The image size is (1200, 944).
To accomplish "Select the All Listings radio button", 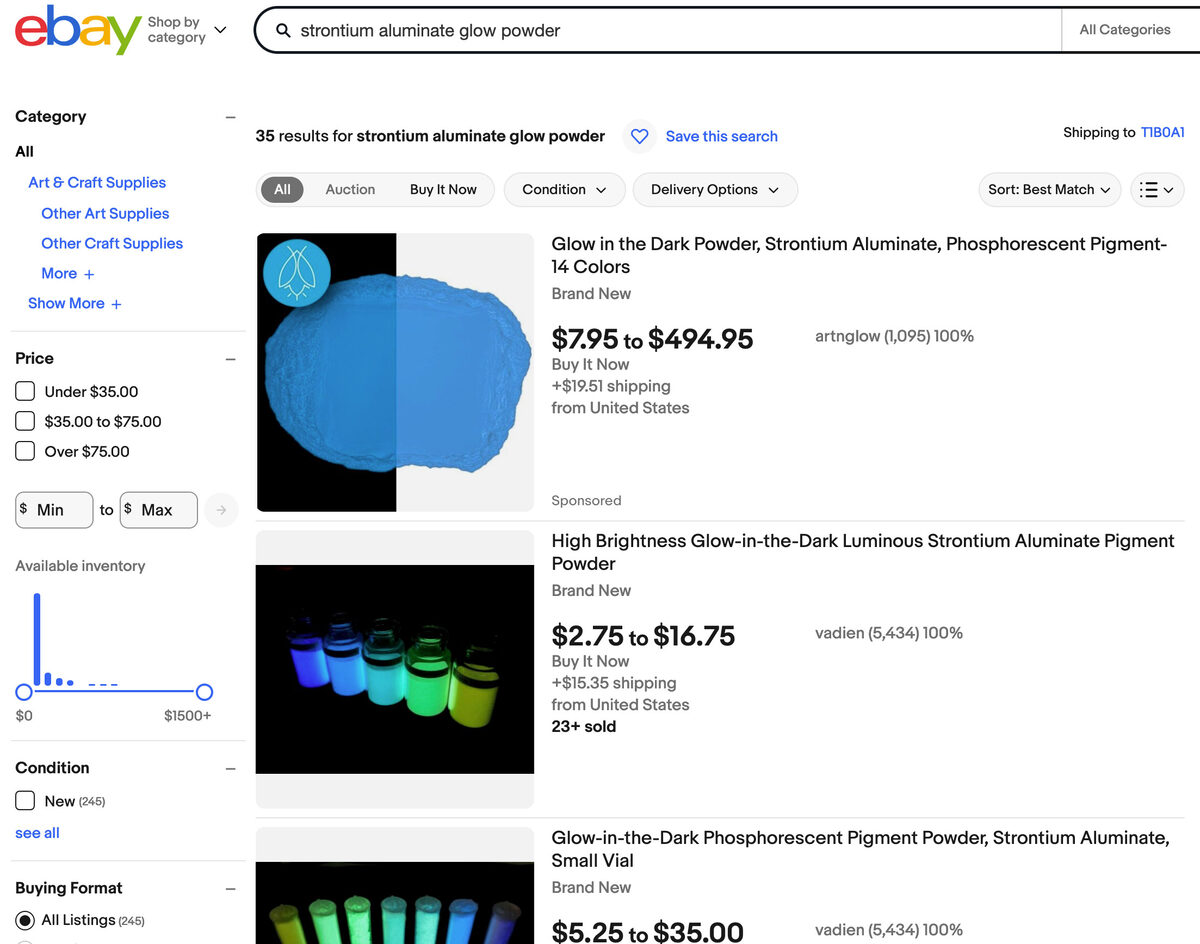I will tap(25, 920).
